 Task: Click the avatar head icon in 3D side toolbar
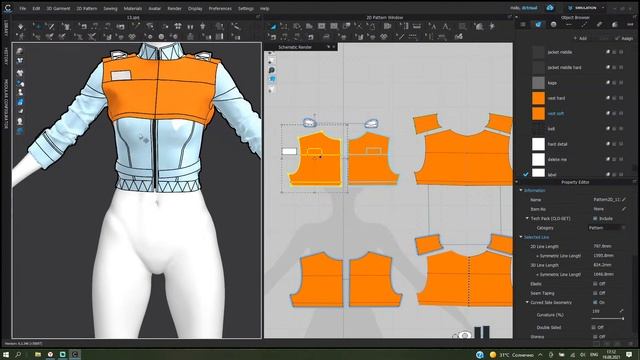tap(20, 121)
